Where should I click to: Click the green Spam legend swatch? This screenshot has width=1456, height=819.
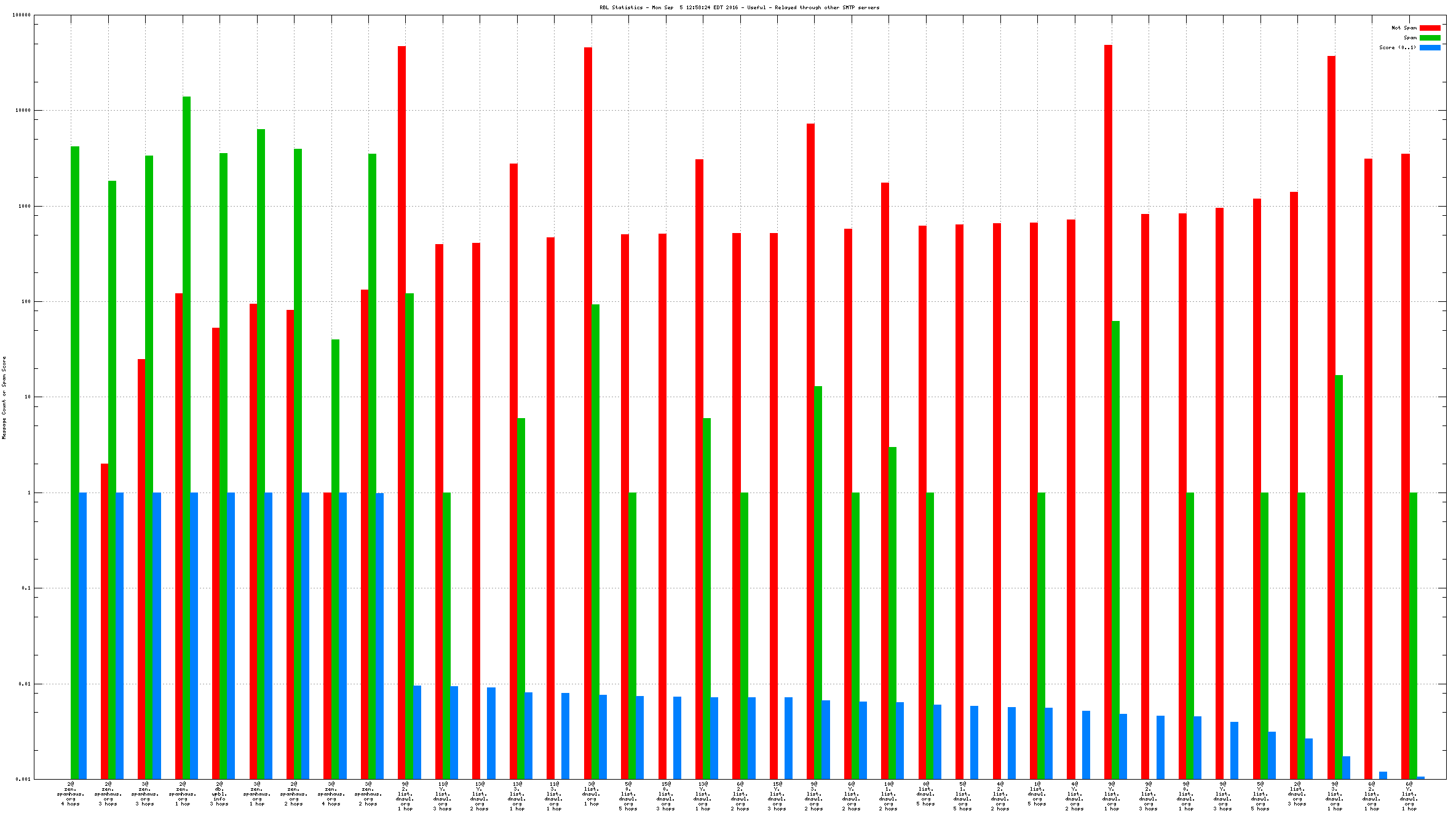pyautogui.click(x=1430, y=38)
